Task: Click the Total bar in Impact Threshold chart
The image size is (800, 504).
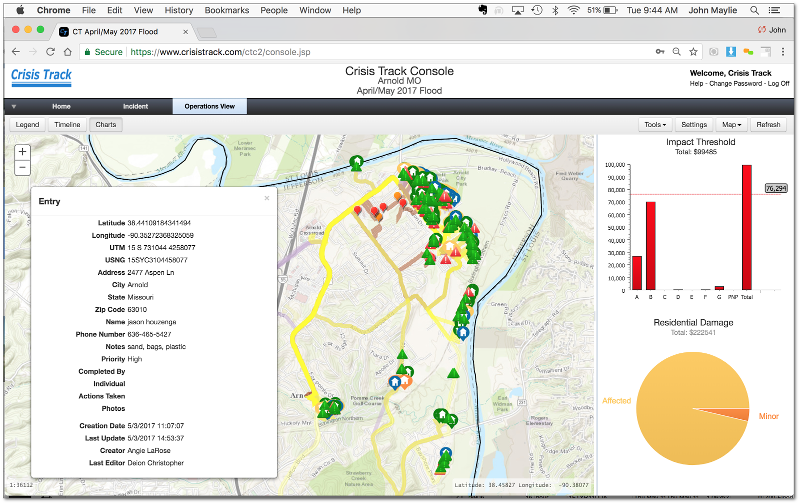Action: point(746,228)
